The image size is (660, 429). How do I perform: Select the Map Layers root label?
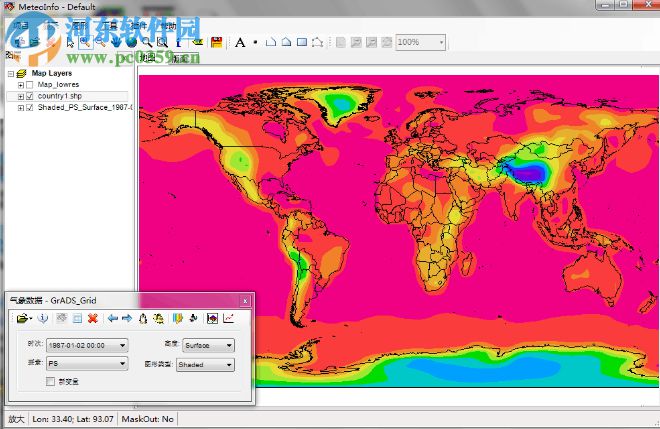[x=52, y=73]
